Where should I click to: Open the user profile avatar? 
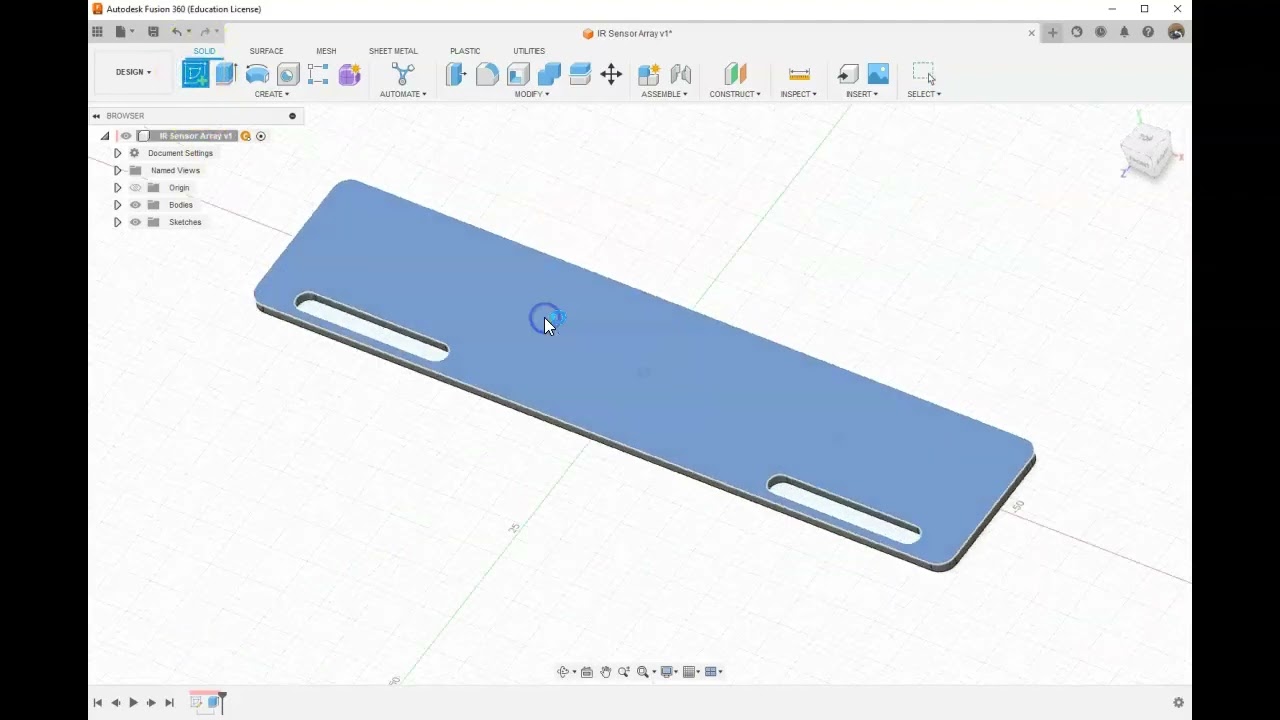point(1176,32)
